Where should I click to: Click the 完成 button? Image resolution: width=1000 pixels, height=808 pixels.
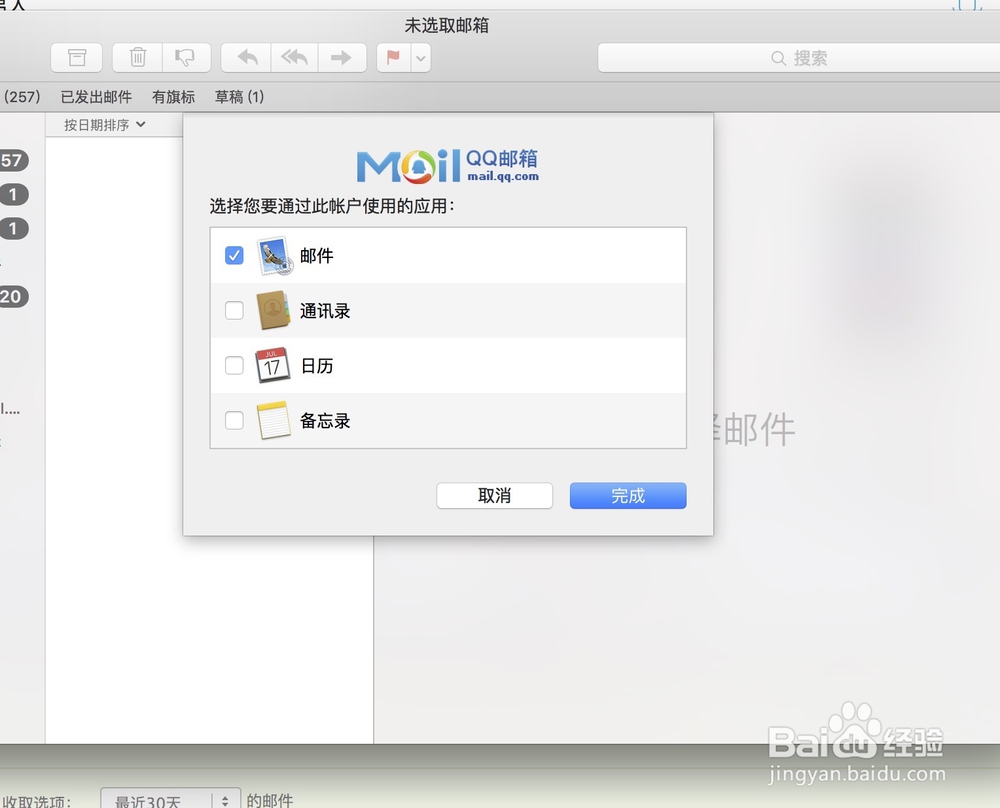[x=628, y=496]
